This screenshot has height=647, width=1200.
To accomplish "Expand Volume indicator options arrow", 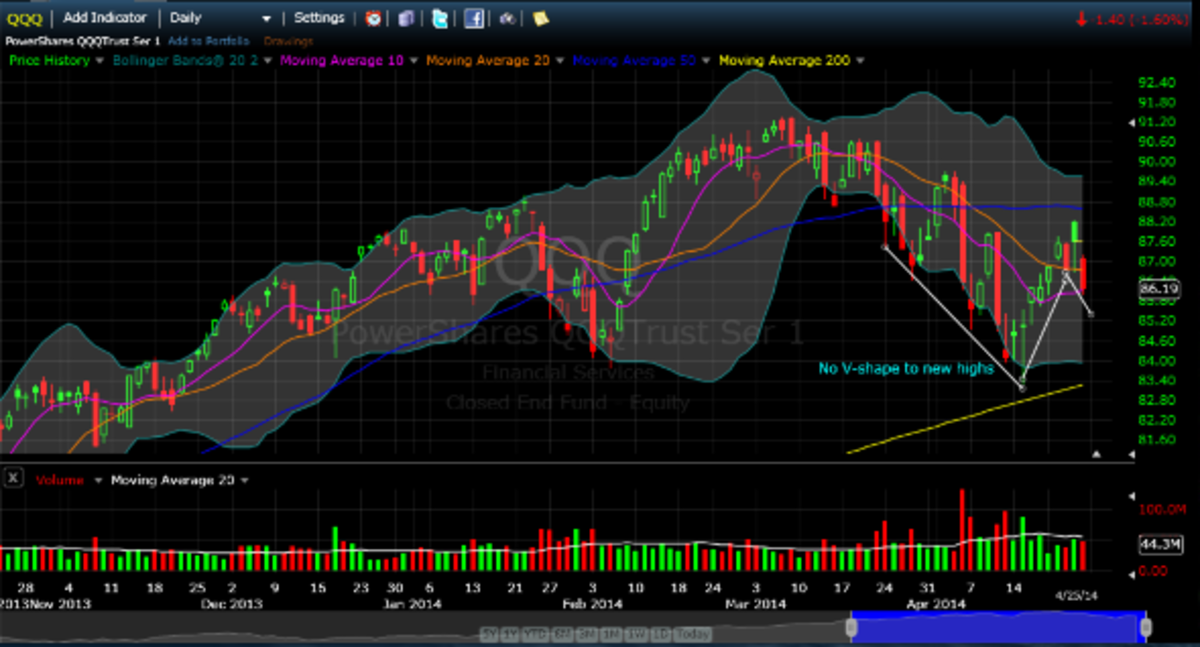I will pos(98,480).
